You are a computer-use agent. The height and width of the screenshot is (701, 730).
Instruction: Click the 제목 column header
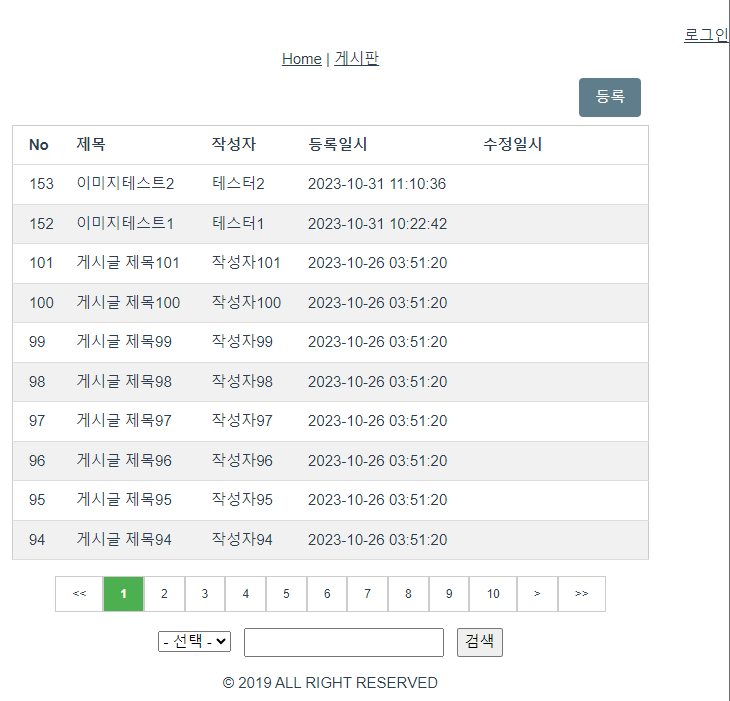click(x=91, y=144)
